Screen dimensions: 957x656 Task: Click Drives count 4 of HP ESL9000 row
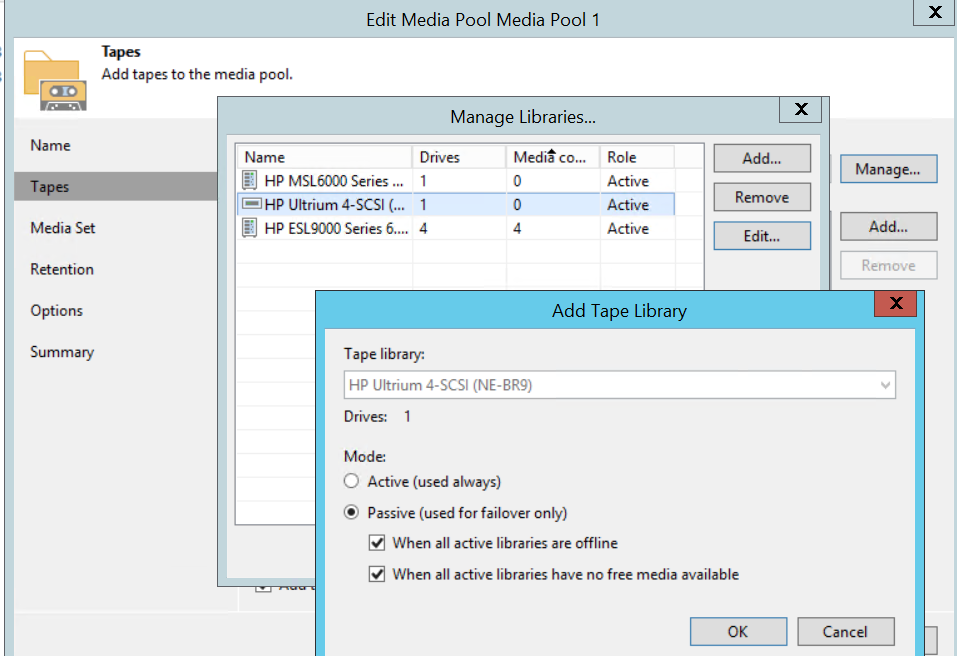(x=424, y=228)
